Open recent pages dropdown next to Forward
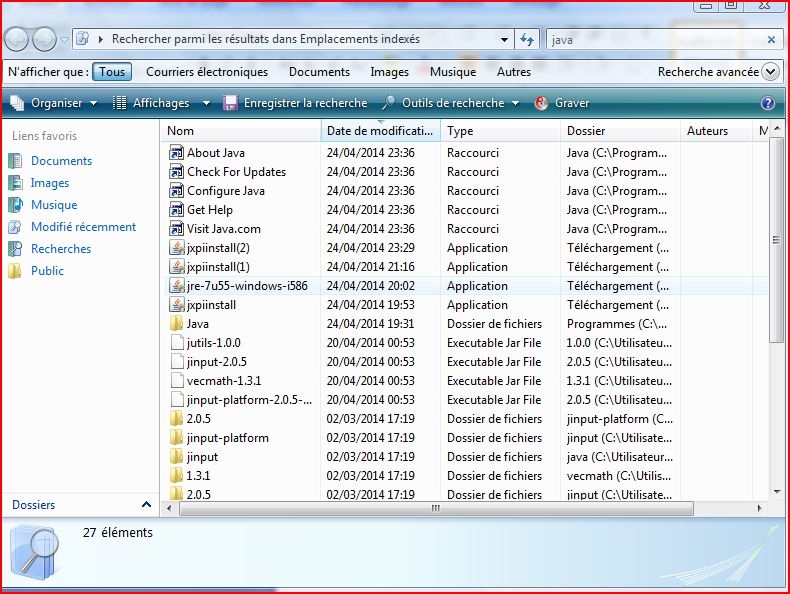The width and height of the screenshot is (790, 594). (64, 39)
